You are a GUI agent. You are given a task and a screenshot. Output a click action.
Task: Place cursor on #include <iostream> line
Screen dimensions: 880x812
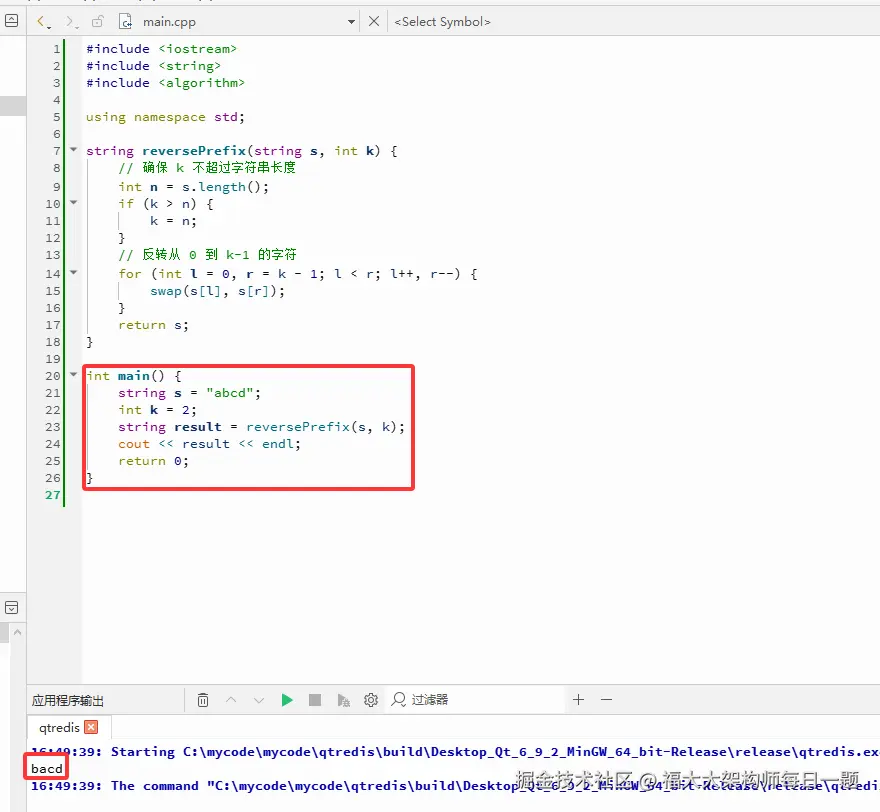pos(162,49)
